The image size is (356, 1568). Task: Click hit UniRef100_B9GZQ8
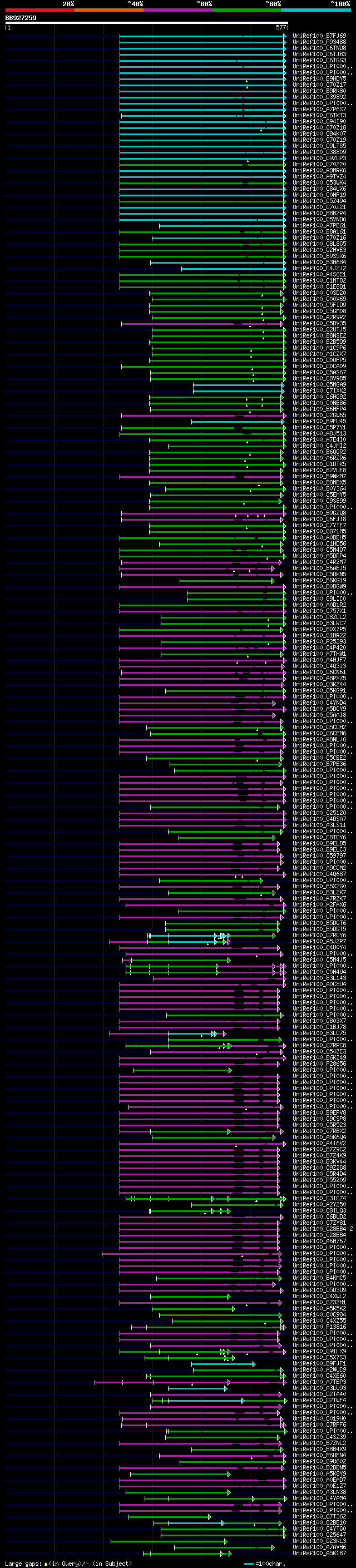pyautogui.click(x=319, y=513)
